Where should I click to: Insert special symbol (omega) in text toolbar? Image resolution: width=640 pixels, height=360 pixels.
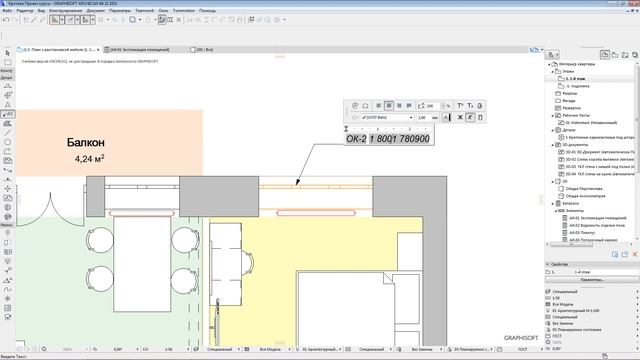(365, 106)
